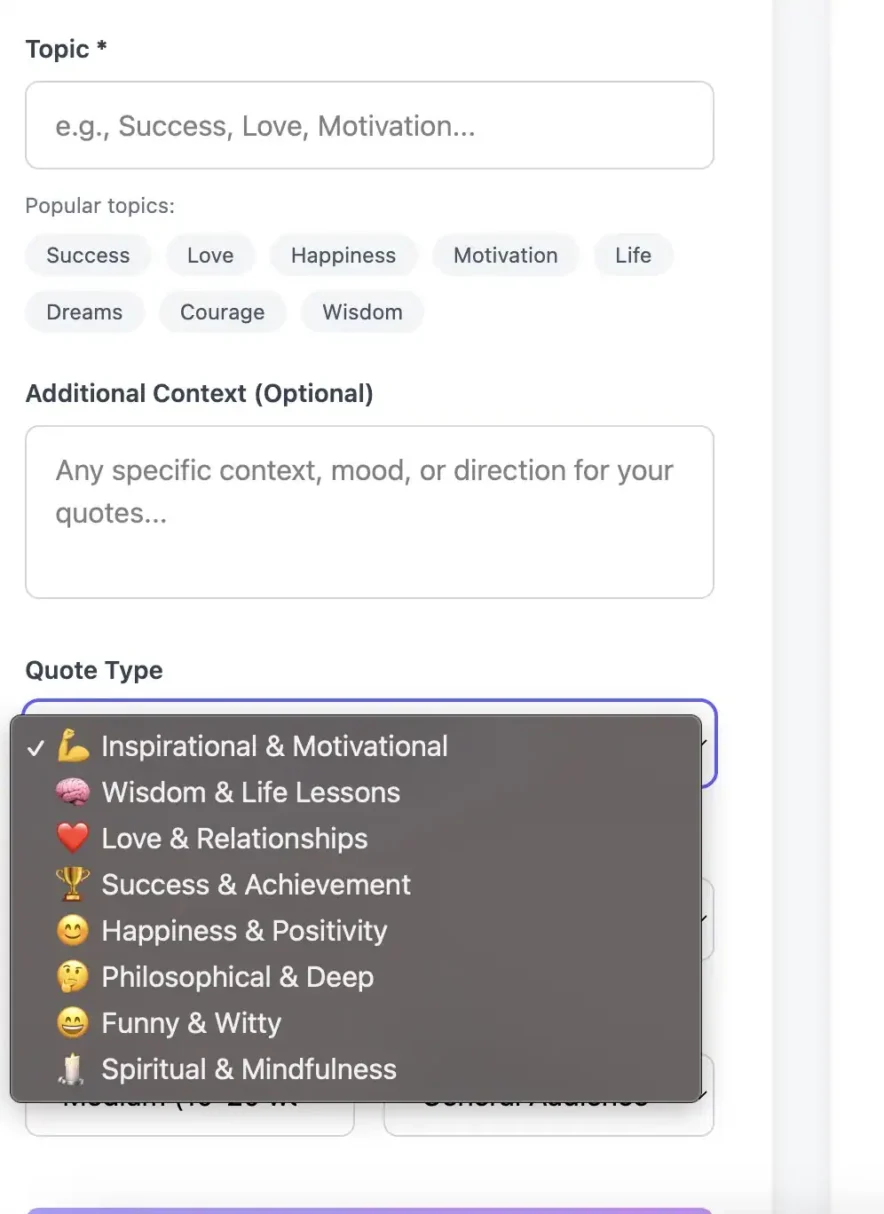
Task: Choose Love & Relationships from dropdown
Action: click(x=234, y=839)
